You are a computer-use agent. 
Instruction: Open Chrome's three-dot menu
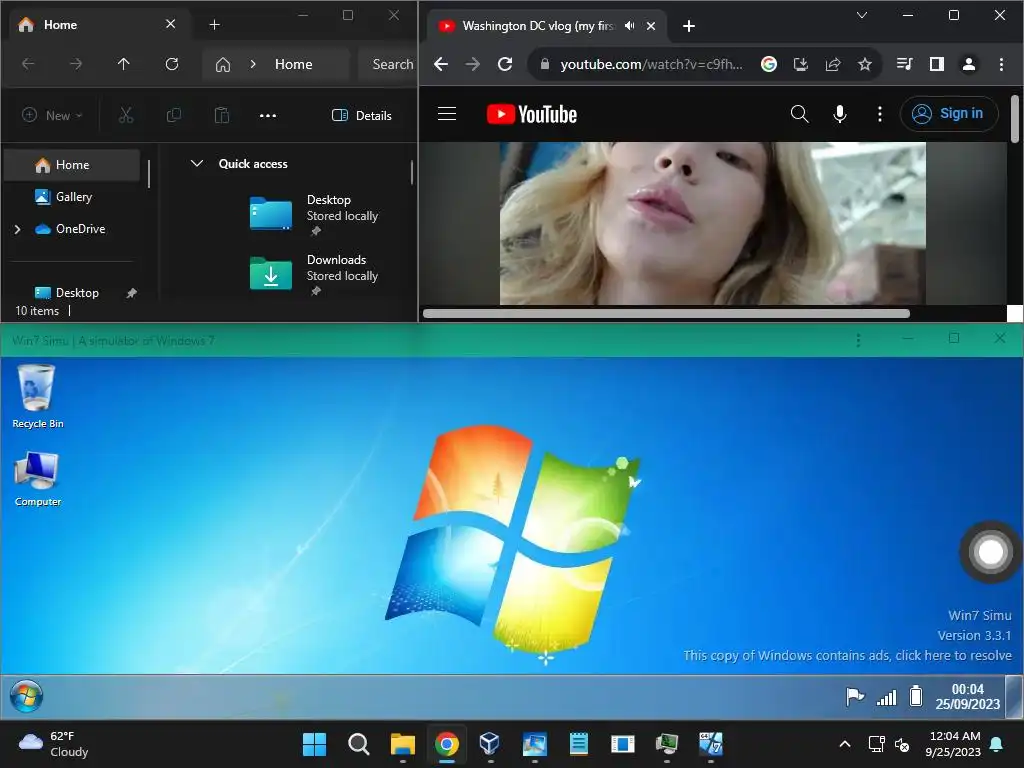click(1001, 64)
